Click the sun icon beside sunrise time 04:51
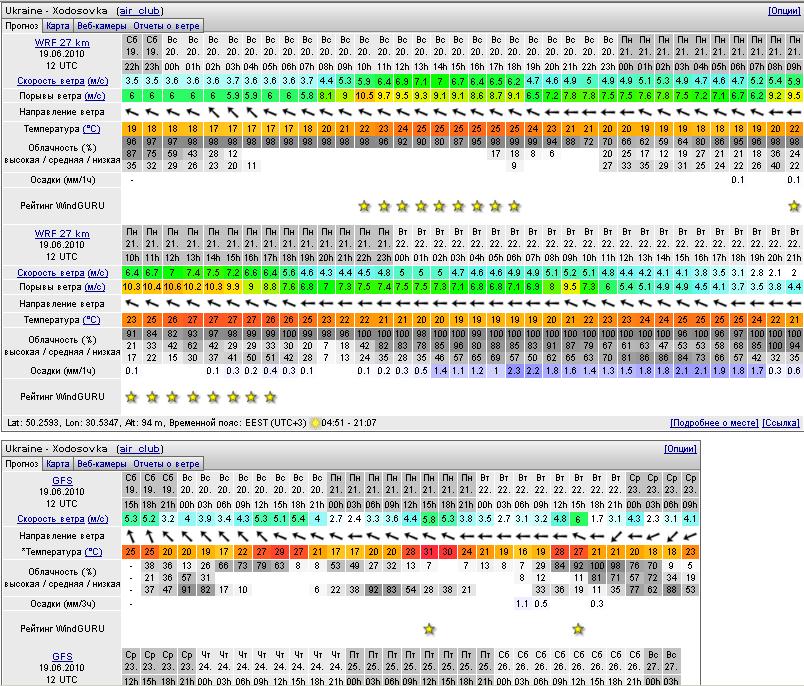The image size is (804, 686). (x=316, y=423)
